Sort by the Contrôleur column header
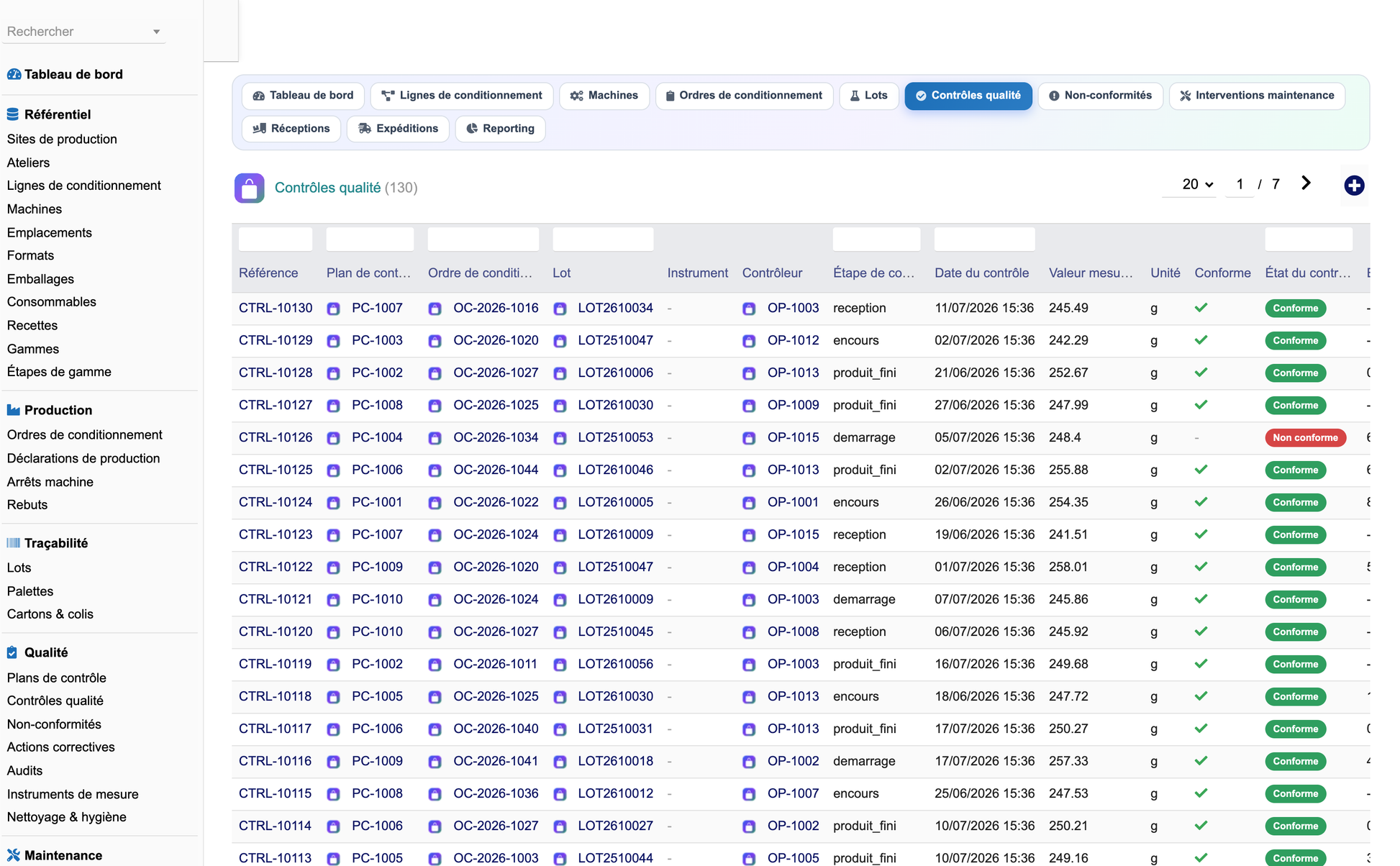1400x866 pixels. (772, 273)
